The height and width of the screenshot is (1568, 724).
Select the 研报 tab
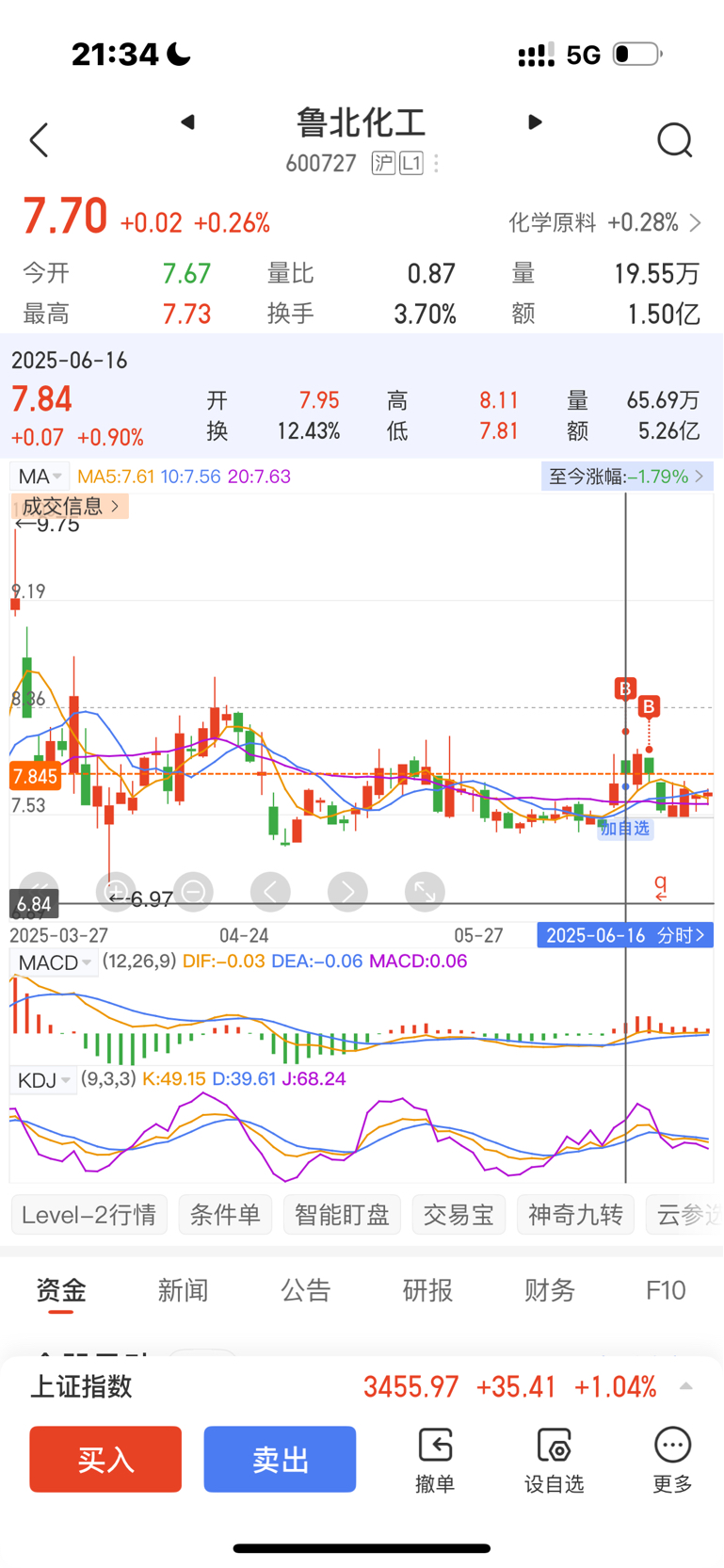[x=427, y=1290]
